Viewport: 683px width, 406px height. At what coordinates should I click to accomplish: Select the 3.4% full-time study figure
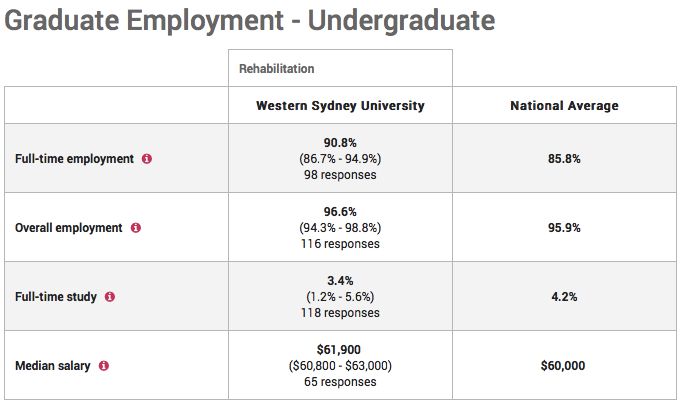point(340,281)
